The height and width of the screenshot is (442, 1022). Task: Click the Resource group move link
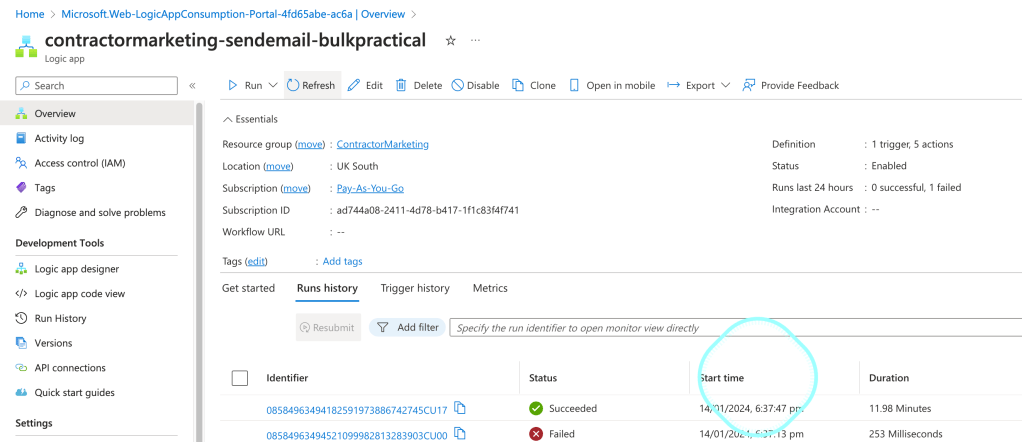tap(310, 144)
